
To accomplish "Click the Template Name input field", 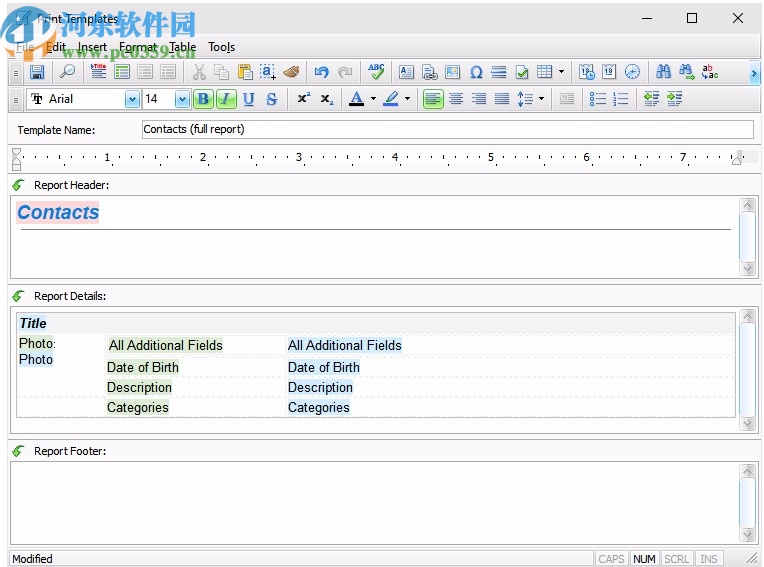I will (448, 130).
